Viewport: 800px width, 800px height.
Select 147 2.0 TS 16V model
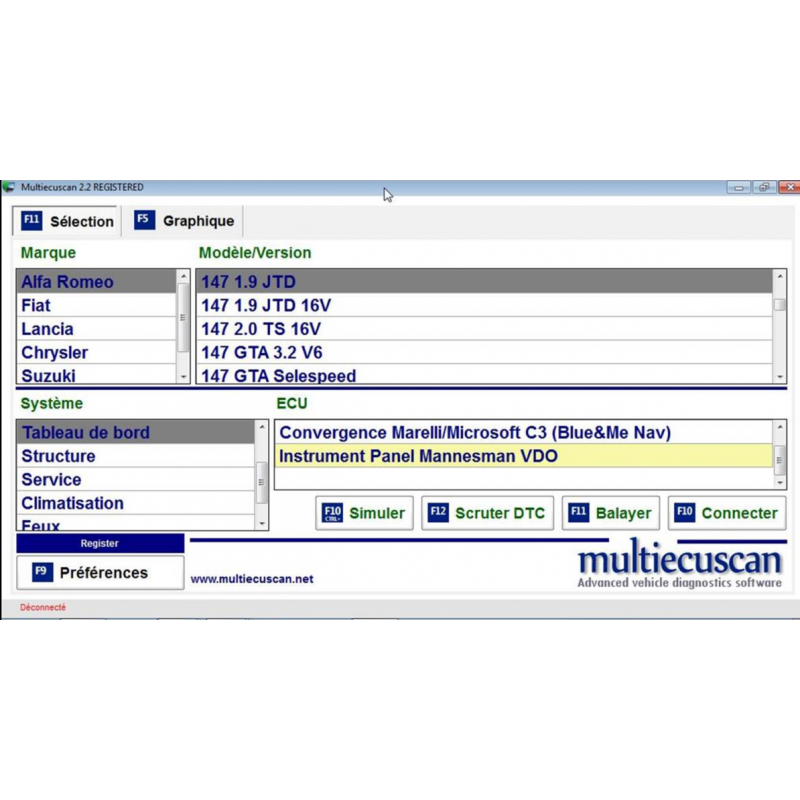pos(485,329)
